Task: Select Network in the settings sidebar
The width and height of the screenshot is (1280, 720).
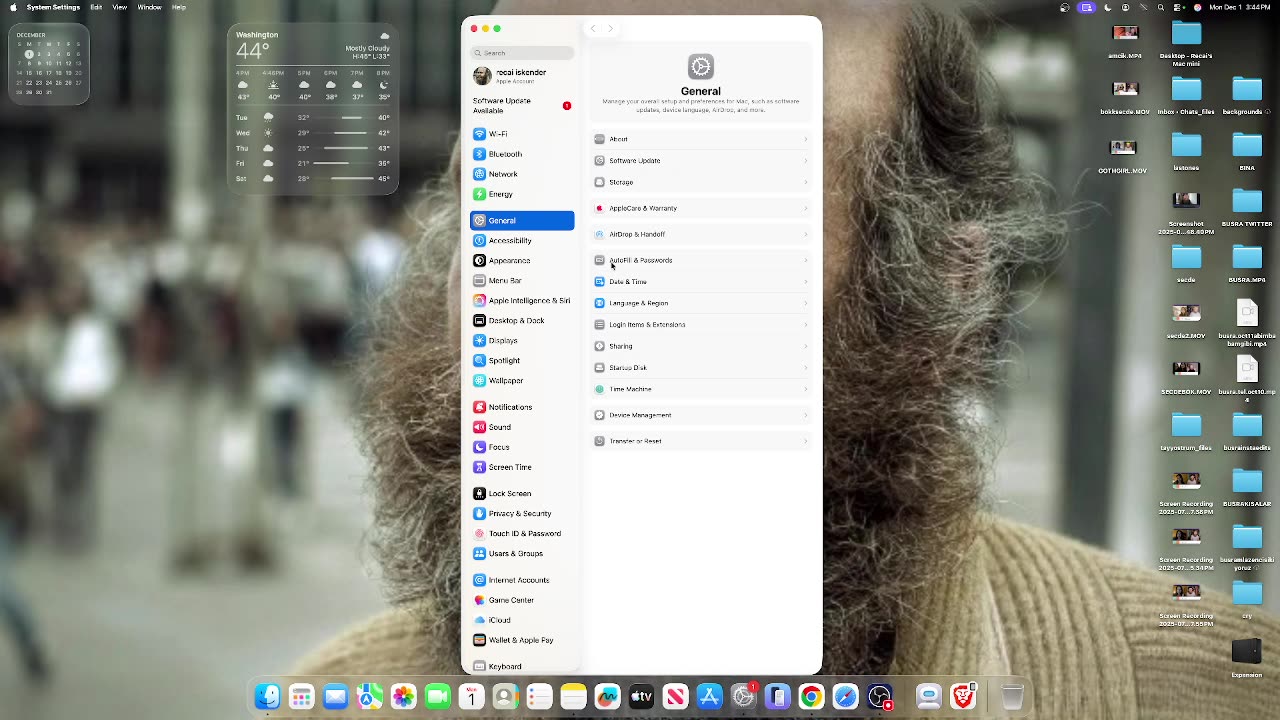Action: 522,174
